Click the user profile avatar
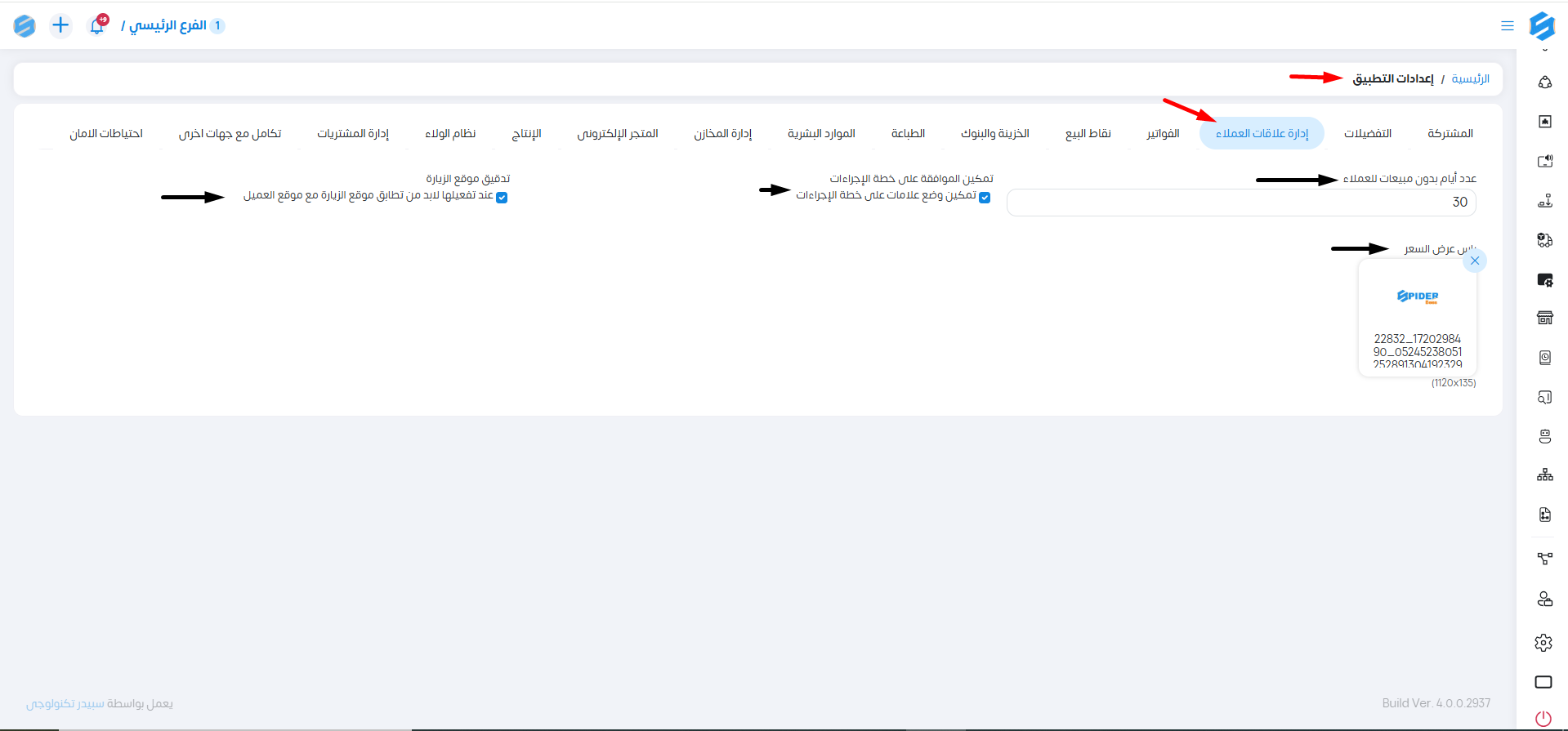 [25, 26]
